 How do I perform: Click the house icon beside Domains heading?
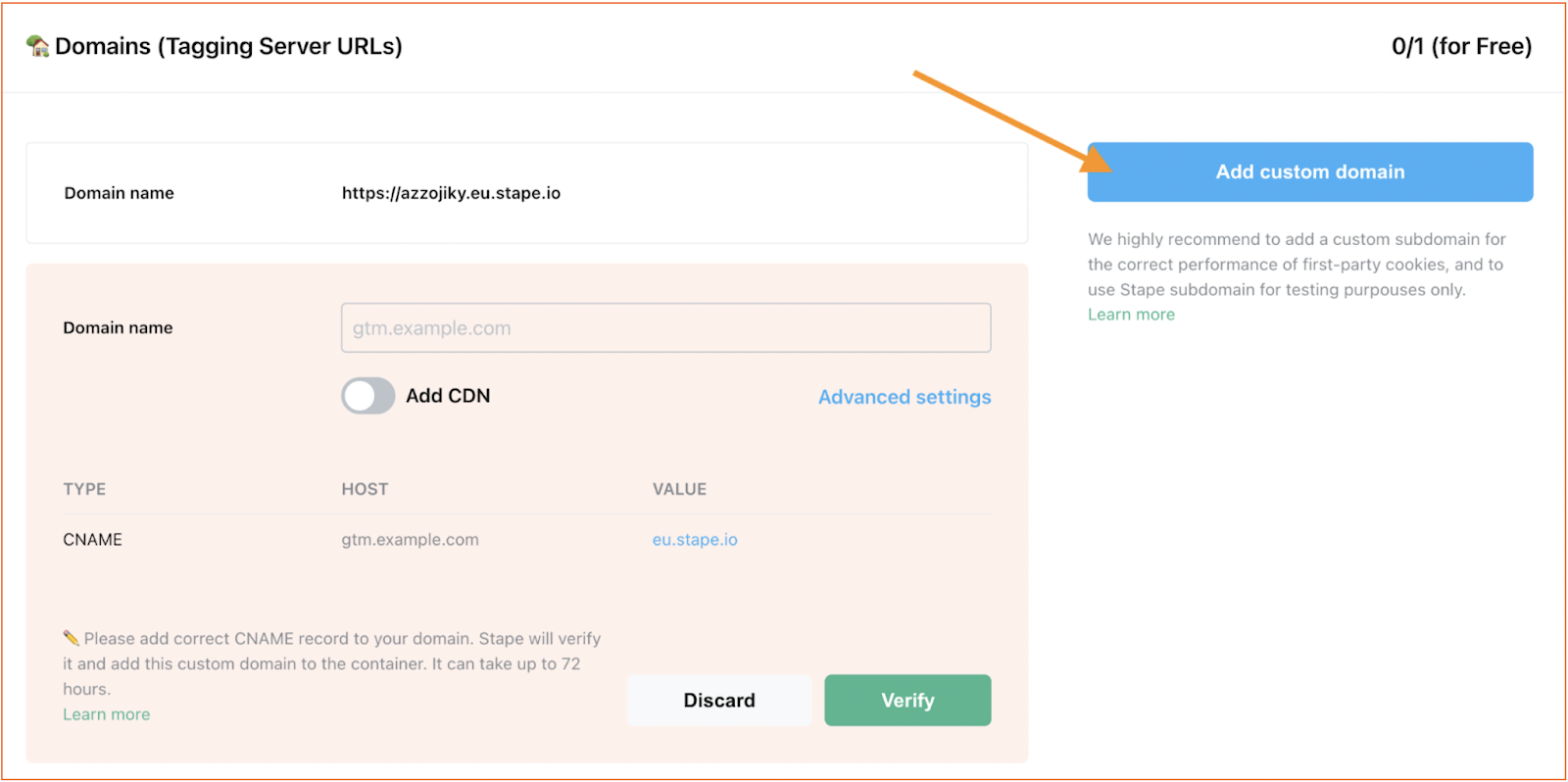pos(36,45)
